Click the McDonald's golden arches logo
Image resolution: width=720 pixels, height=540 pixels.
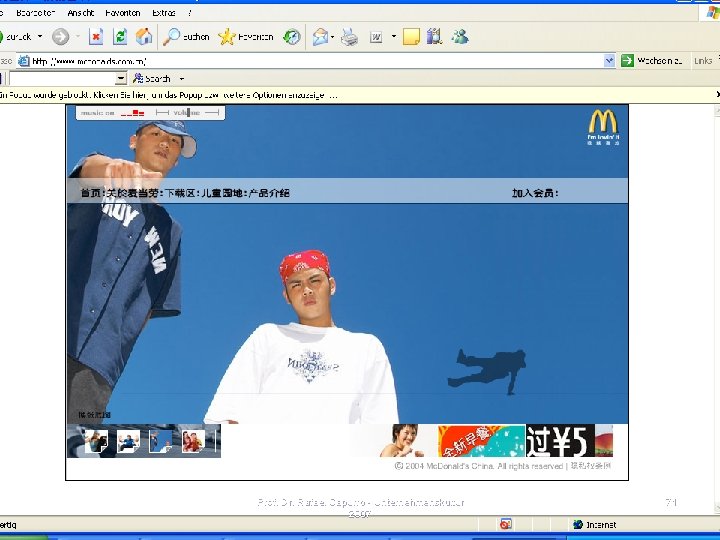pos(603,121)
